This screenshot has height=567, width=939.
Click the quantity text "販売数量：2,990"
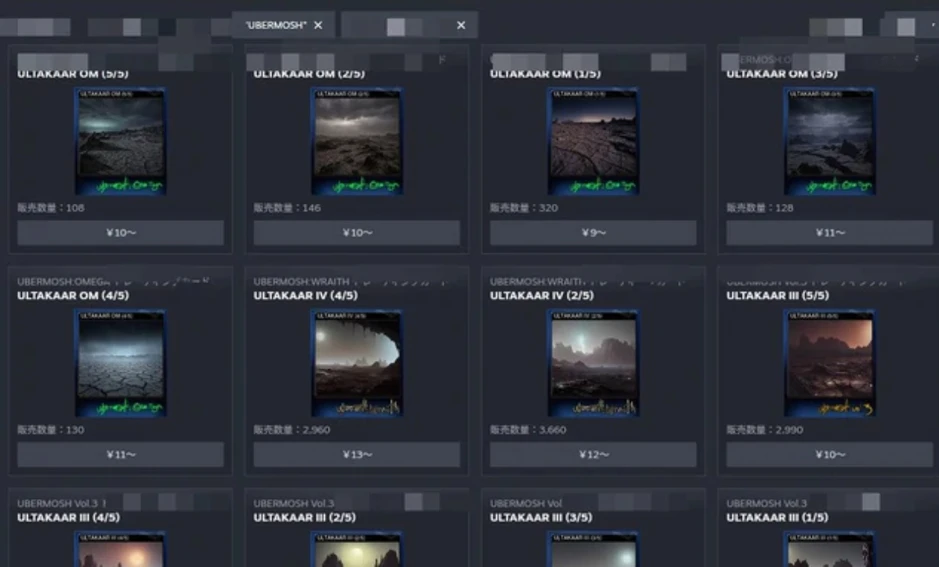point(765,430)
